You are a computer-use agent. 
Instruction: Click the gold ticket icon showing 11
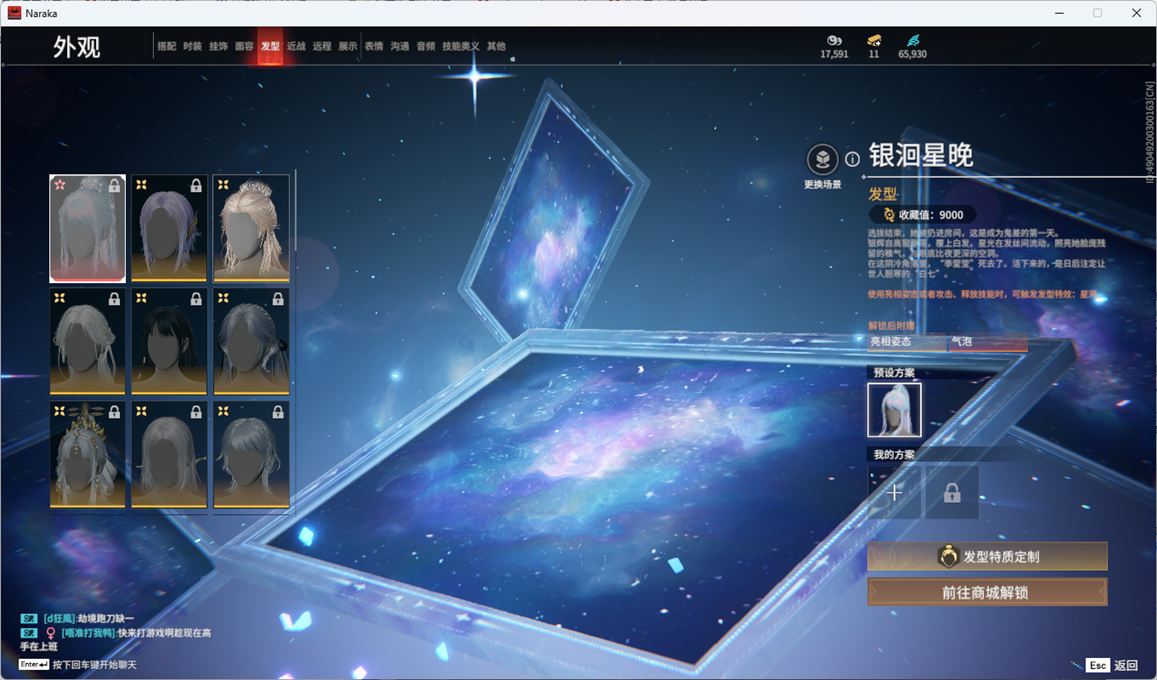tap(874, 40)
